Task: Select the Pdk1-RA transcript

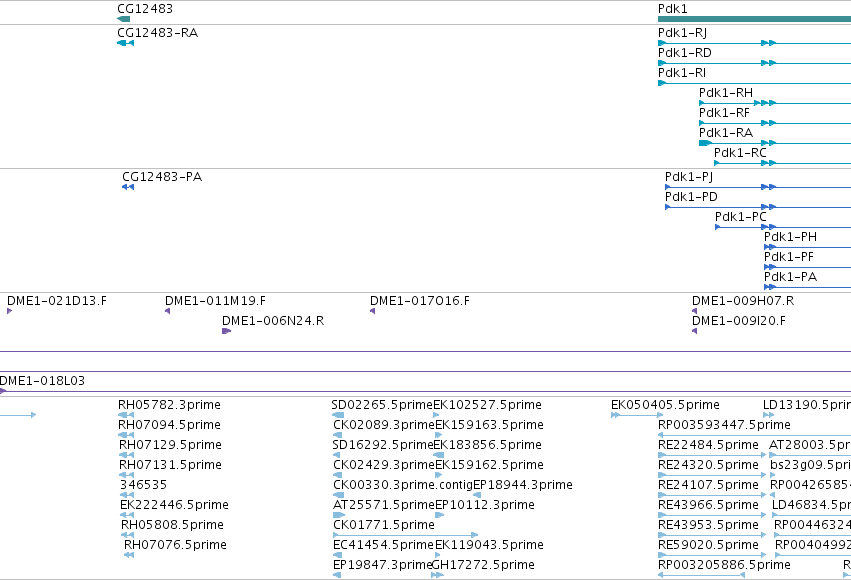Action: [x=775, y=143]
